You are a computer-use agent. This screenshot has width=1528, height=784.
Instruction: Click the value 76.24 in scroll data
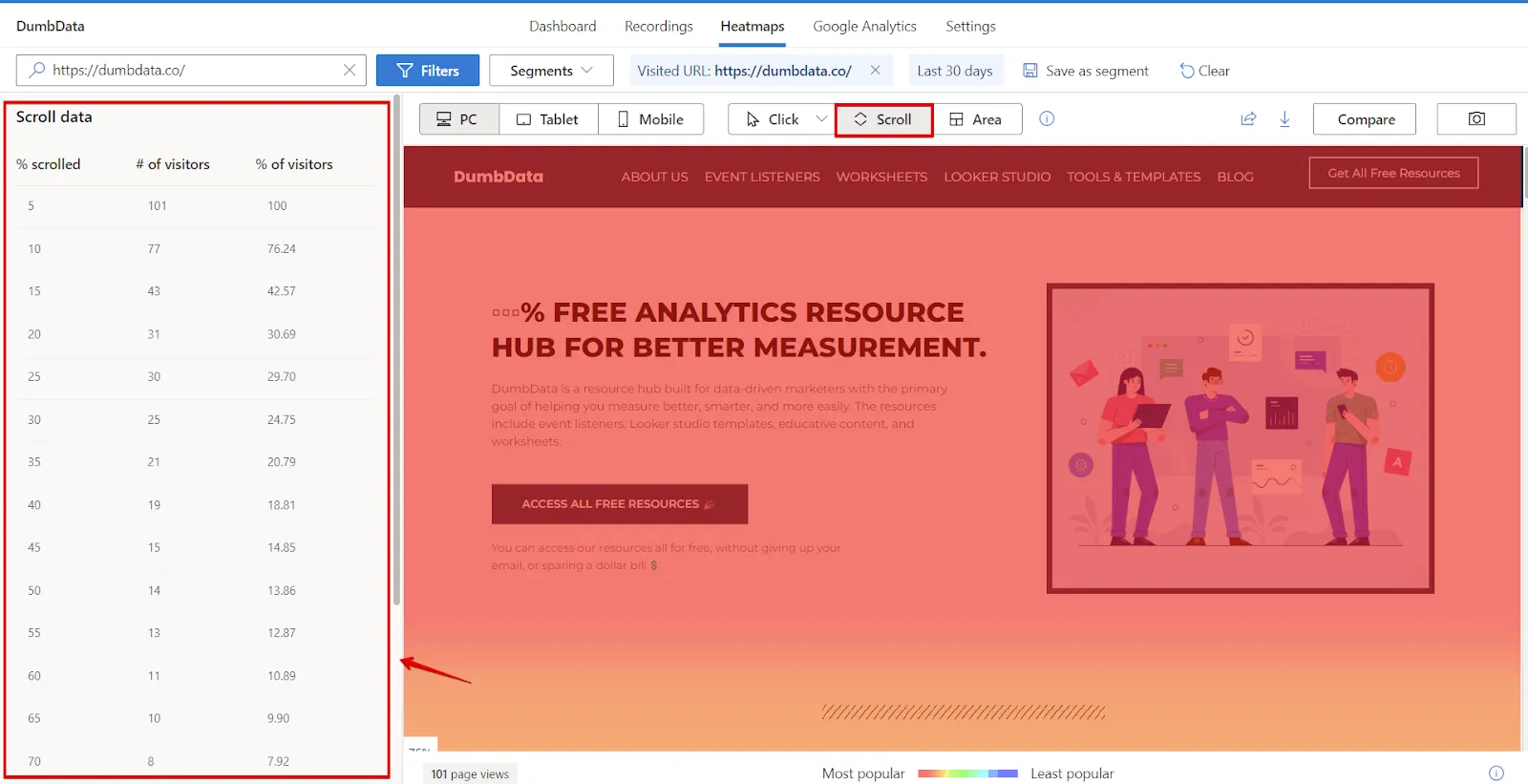282,248
